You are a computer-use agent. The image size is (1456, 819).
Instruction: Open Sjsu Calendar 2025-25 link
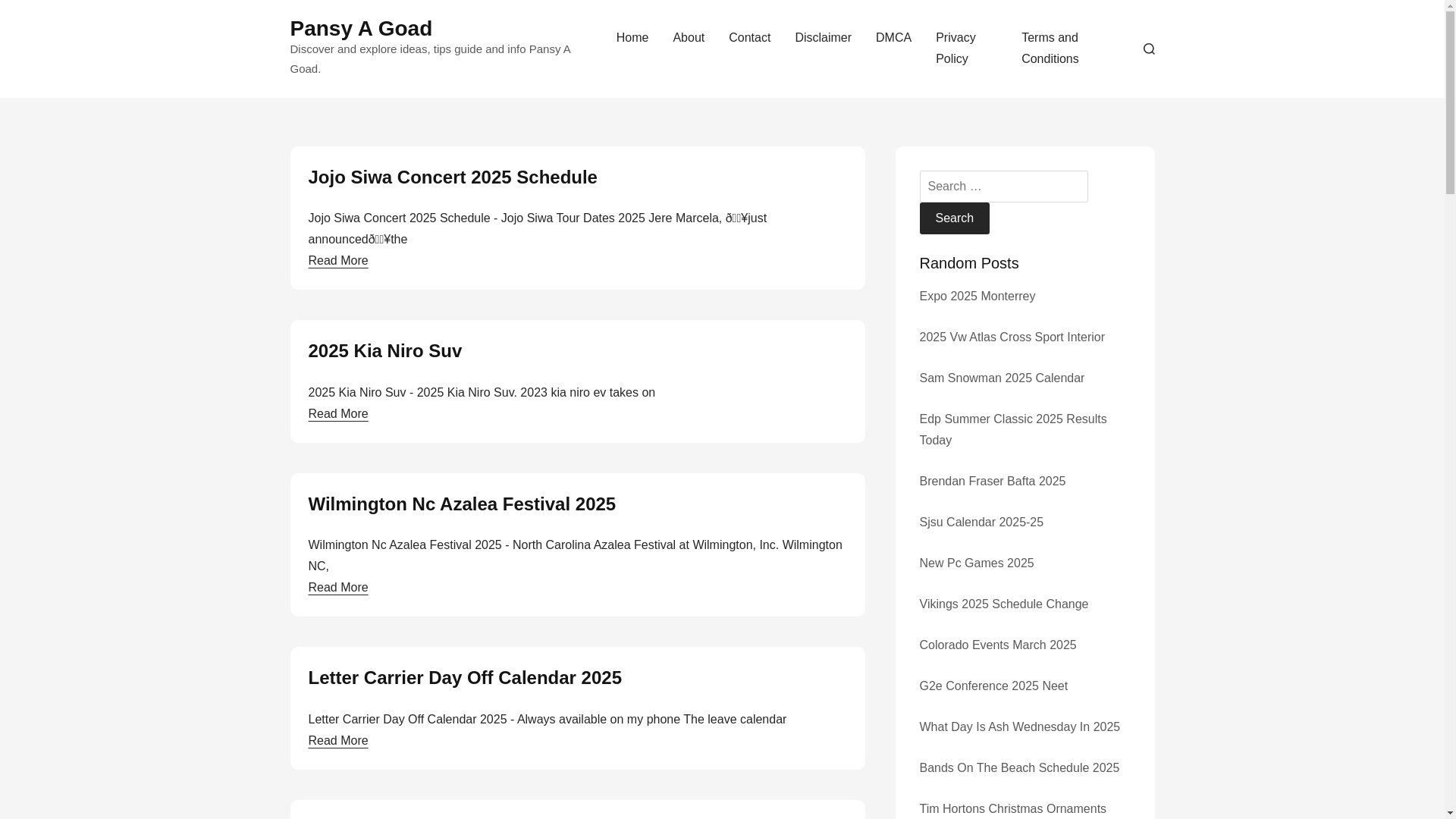coord(981,522)
